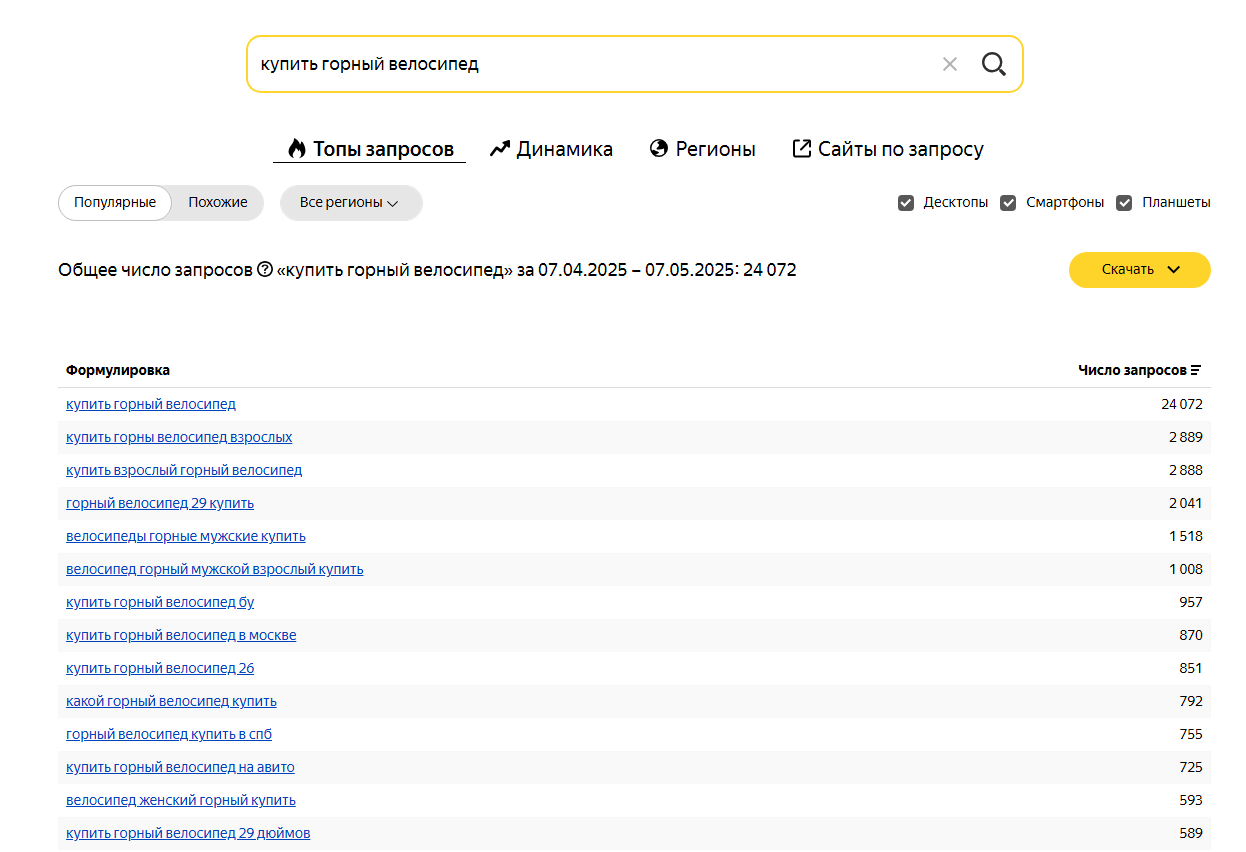Open the Динамика tab
The height and width of the screenshot is (852, 1246).
pos(551,149)
